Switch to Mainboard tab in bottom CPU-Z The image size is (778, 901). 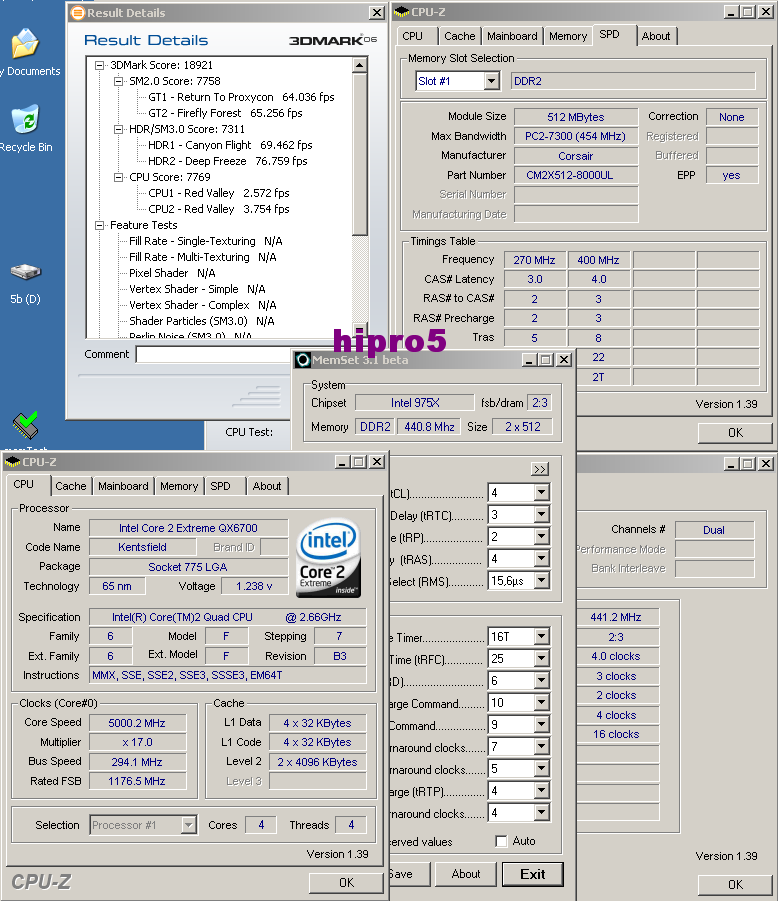point(123,486)
